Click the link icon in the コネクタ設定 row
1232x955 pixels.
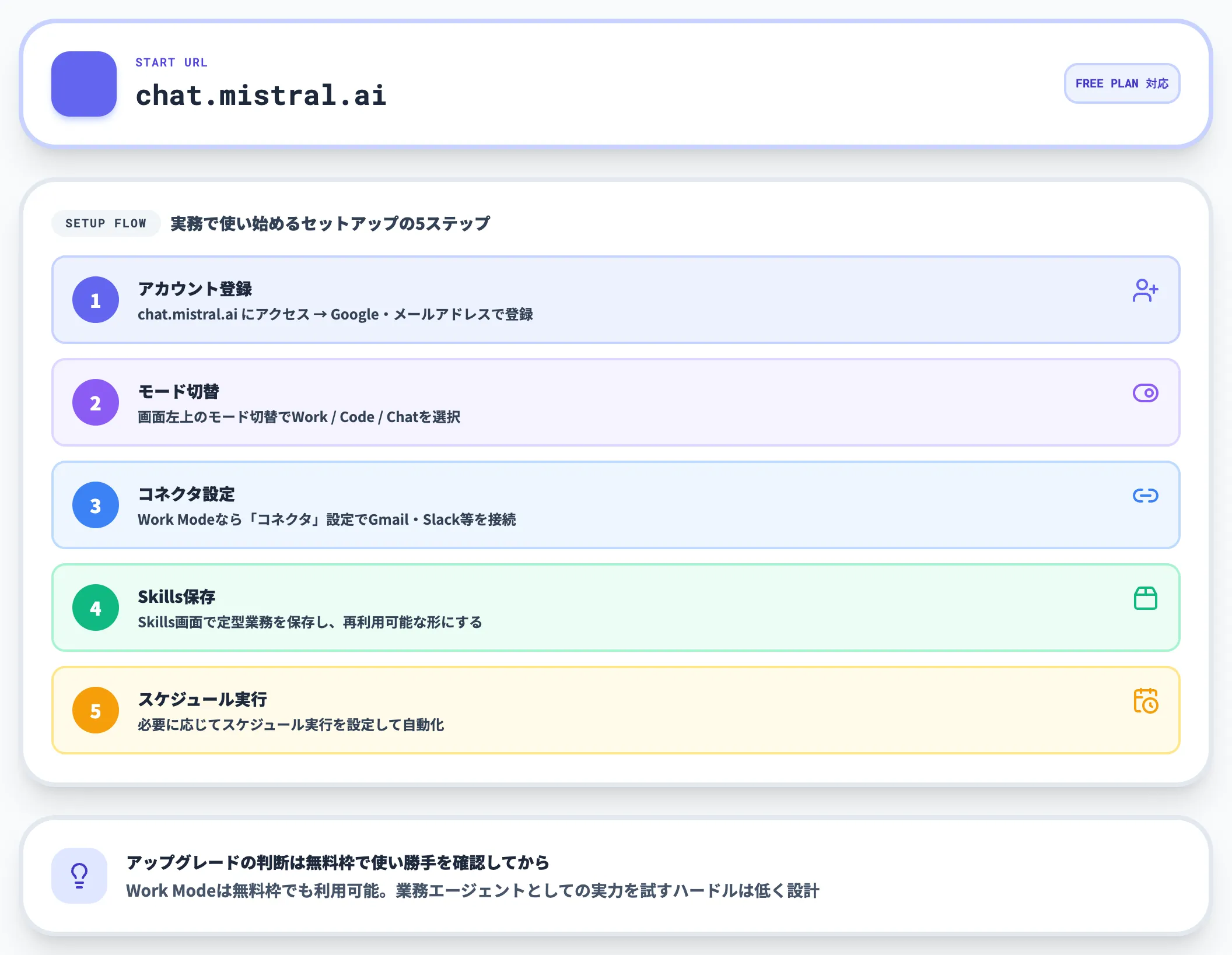1145,496
